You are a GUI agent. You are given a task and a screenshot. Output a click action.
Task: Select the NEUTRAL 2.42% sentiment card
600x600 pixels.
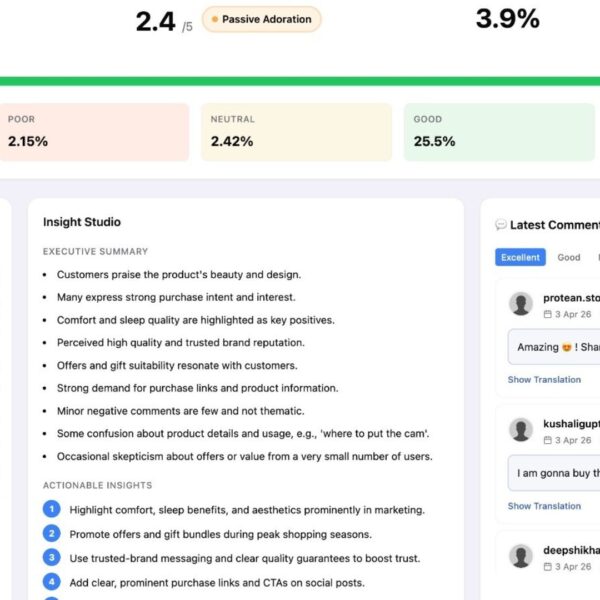pyautogui.click(x=296, y=132)
